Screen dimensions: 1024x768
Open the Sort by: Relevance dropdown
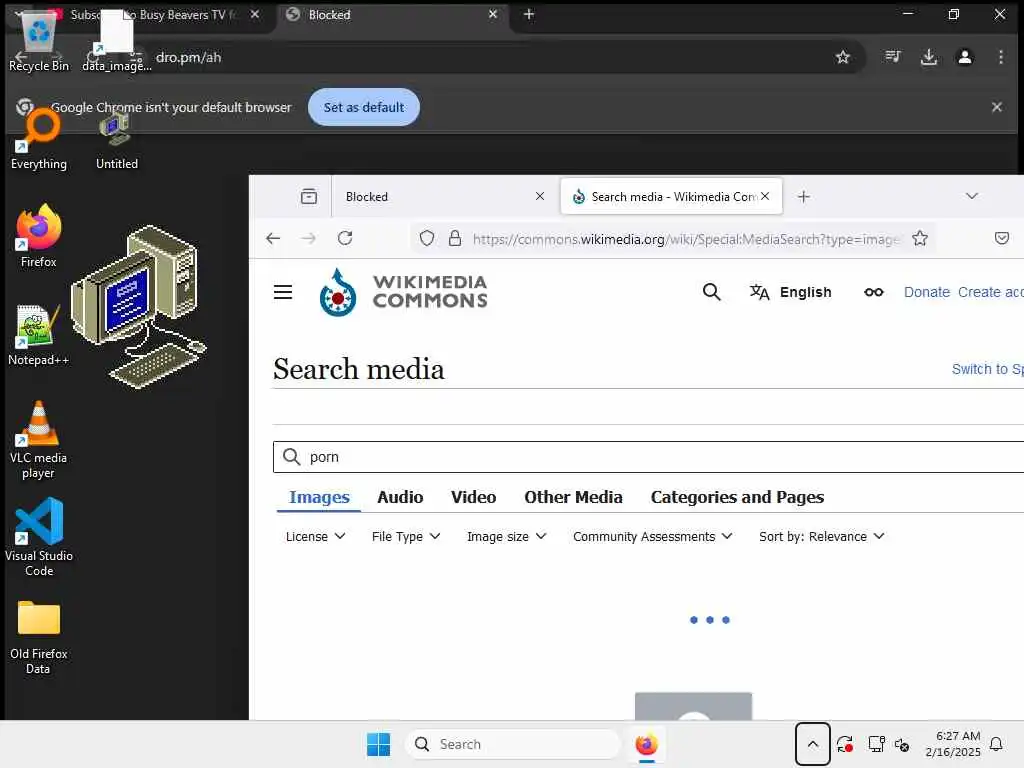coord(821,536)
